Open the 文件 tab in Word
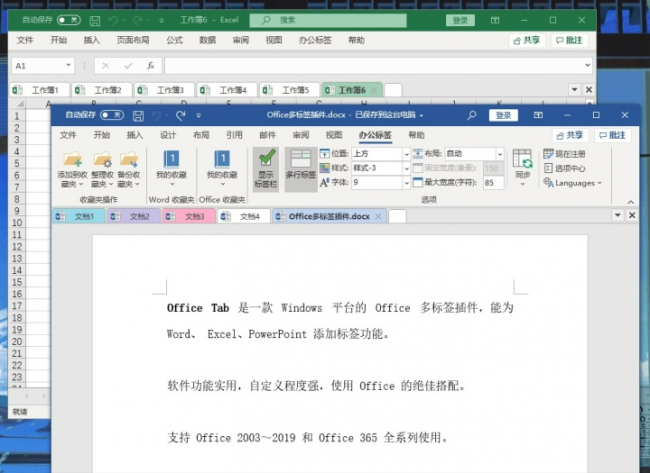Image resolution: width=650 pixels, height=473 pixels. tap(68, 135)
